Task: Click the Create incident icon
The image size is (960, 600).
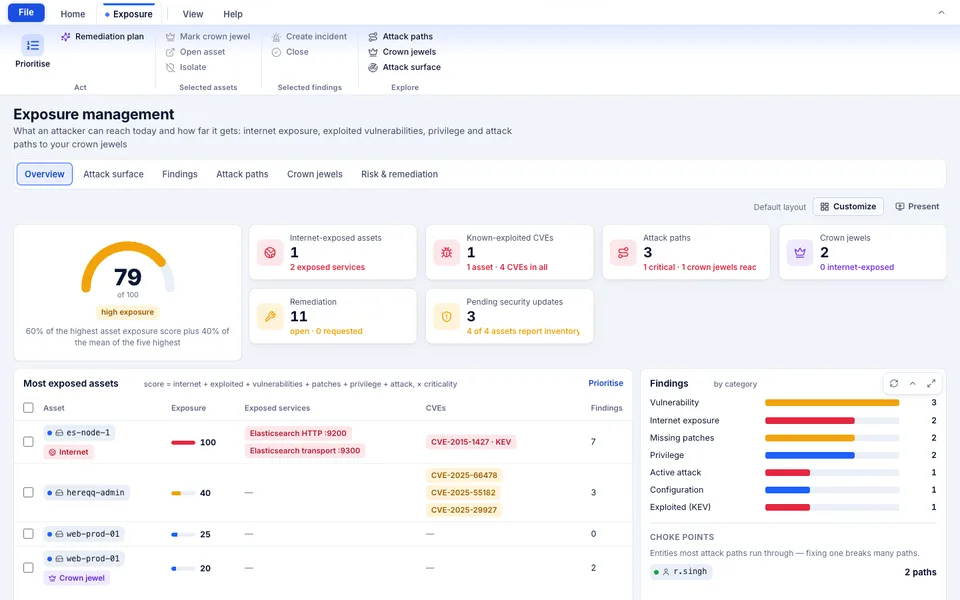Action: tap(276, 37)
